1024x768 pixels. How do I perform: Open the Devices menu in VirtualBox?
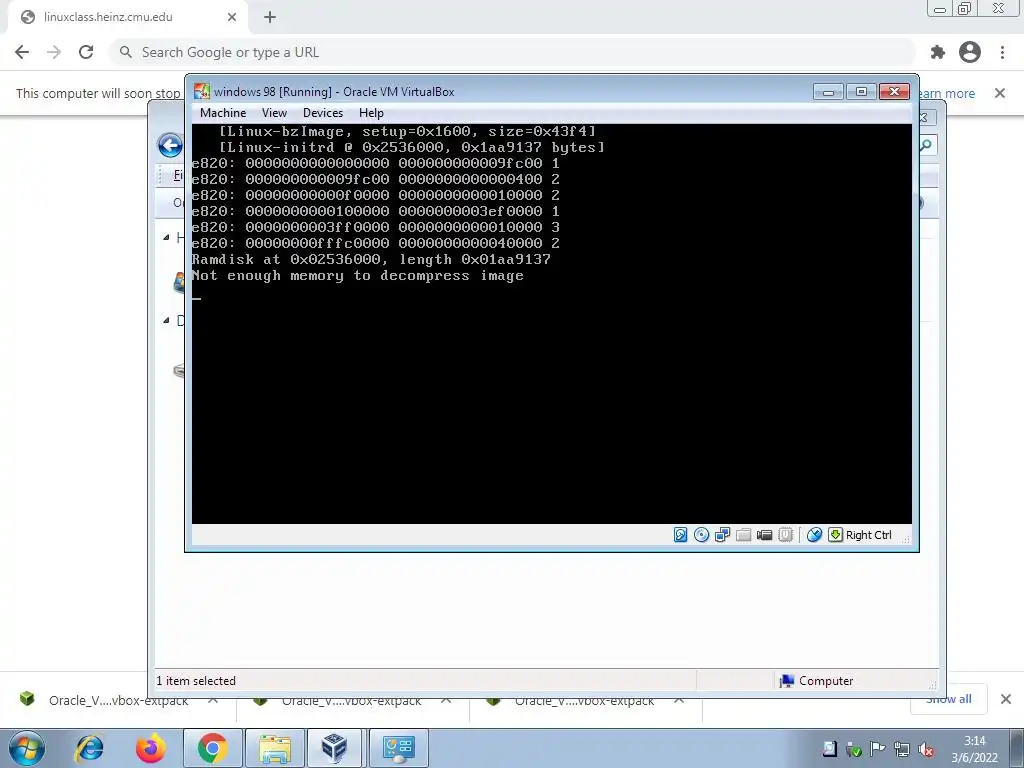pyautogui.click(x=323, y=113)
